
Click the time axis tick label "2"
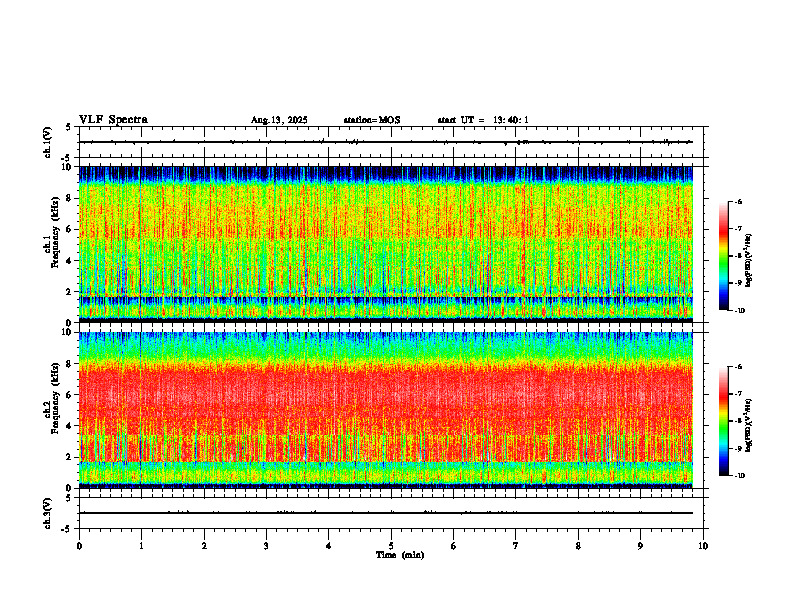204,546
